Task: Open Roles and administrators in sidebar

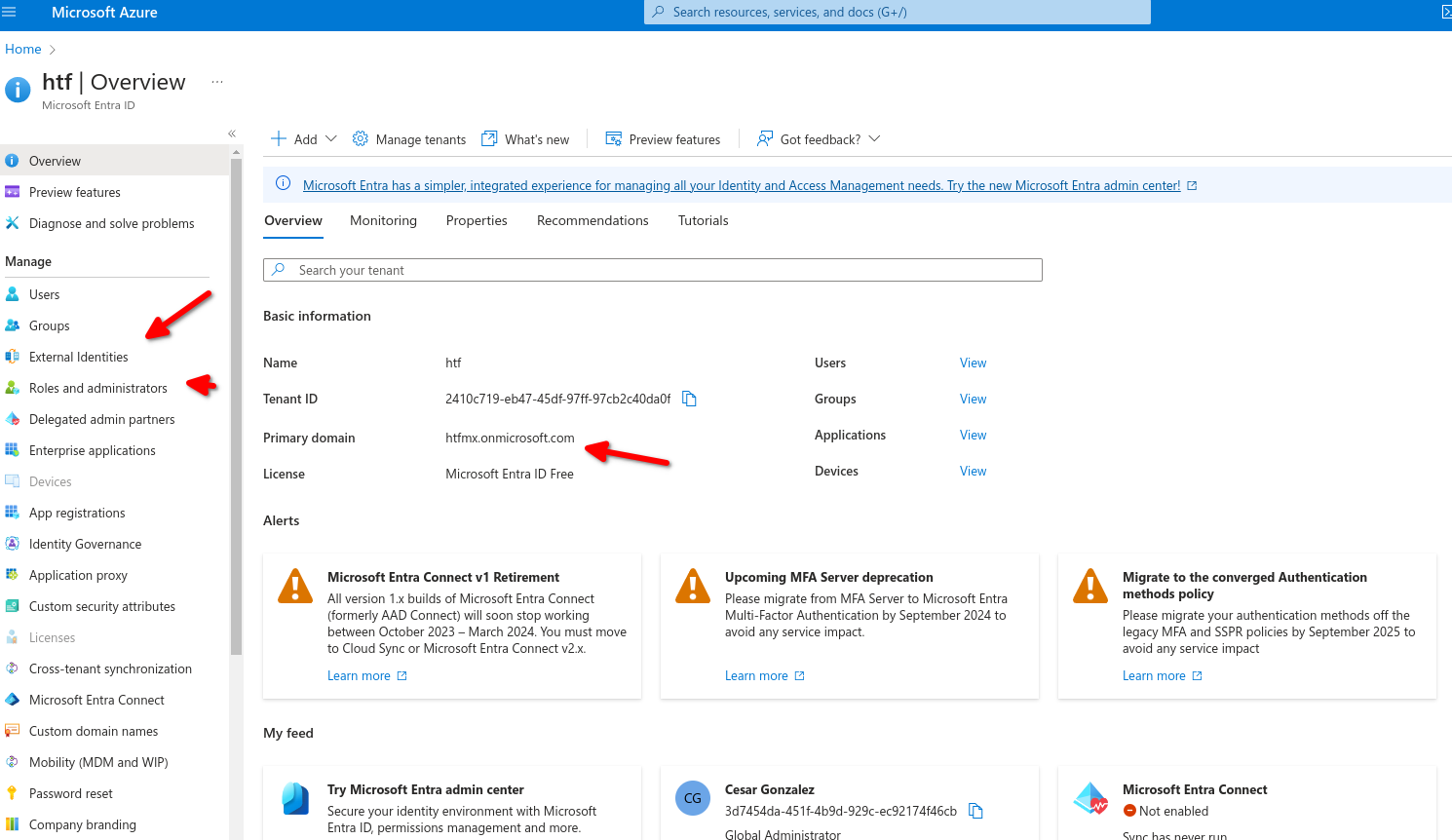Action: 98,388
